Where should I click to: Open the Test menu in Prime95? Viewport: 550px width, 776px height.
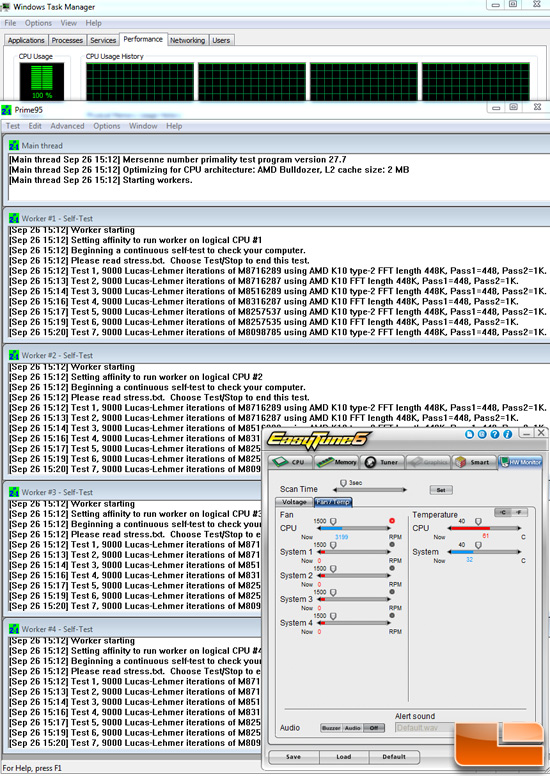click(x=13, y=126)
